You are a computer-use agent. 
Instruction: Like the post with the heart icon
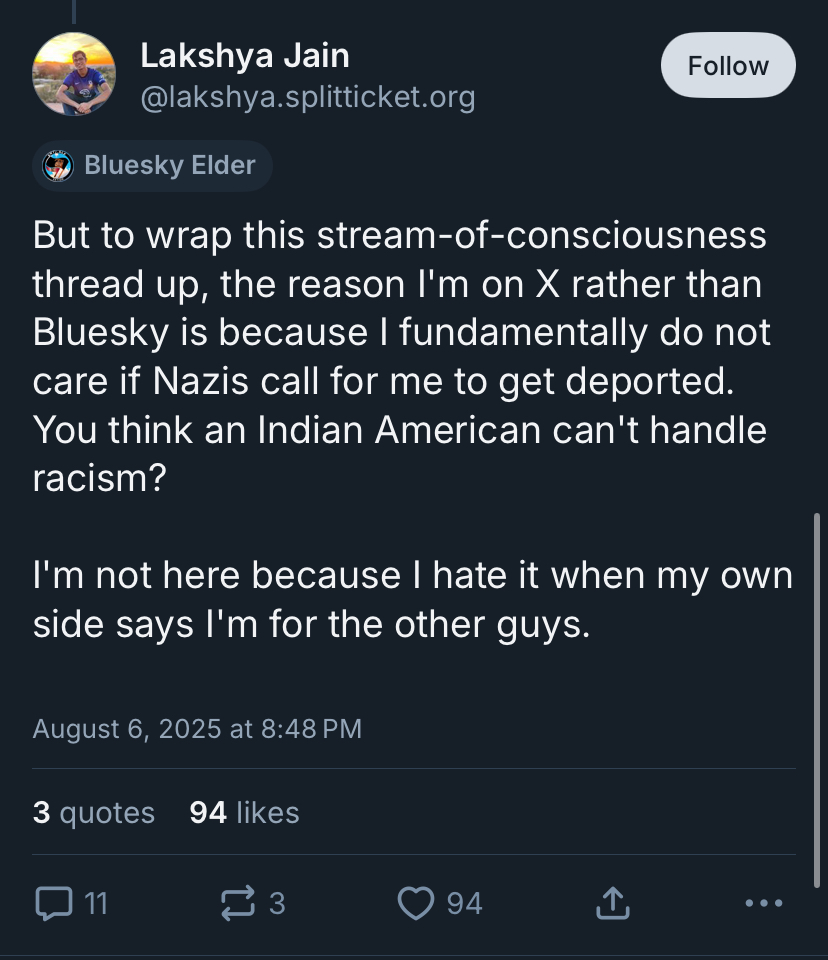[415, 904]
